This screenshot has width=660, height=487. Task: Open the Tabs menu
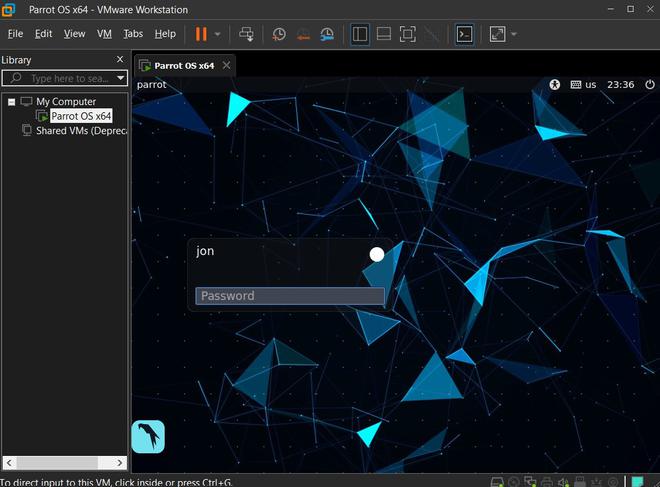pos(133,34)
